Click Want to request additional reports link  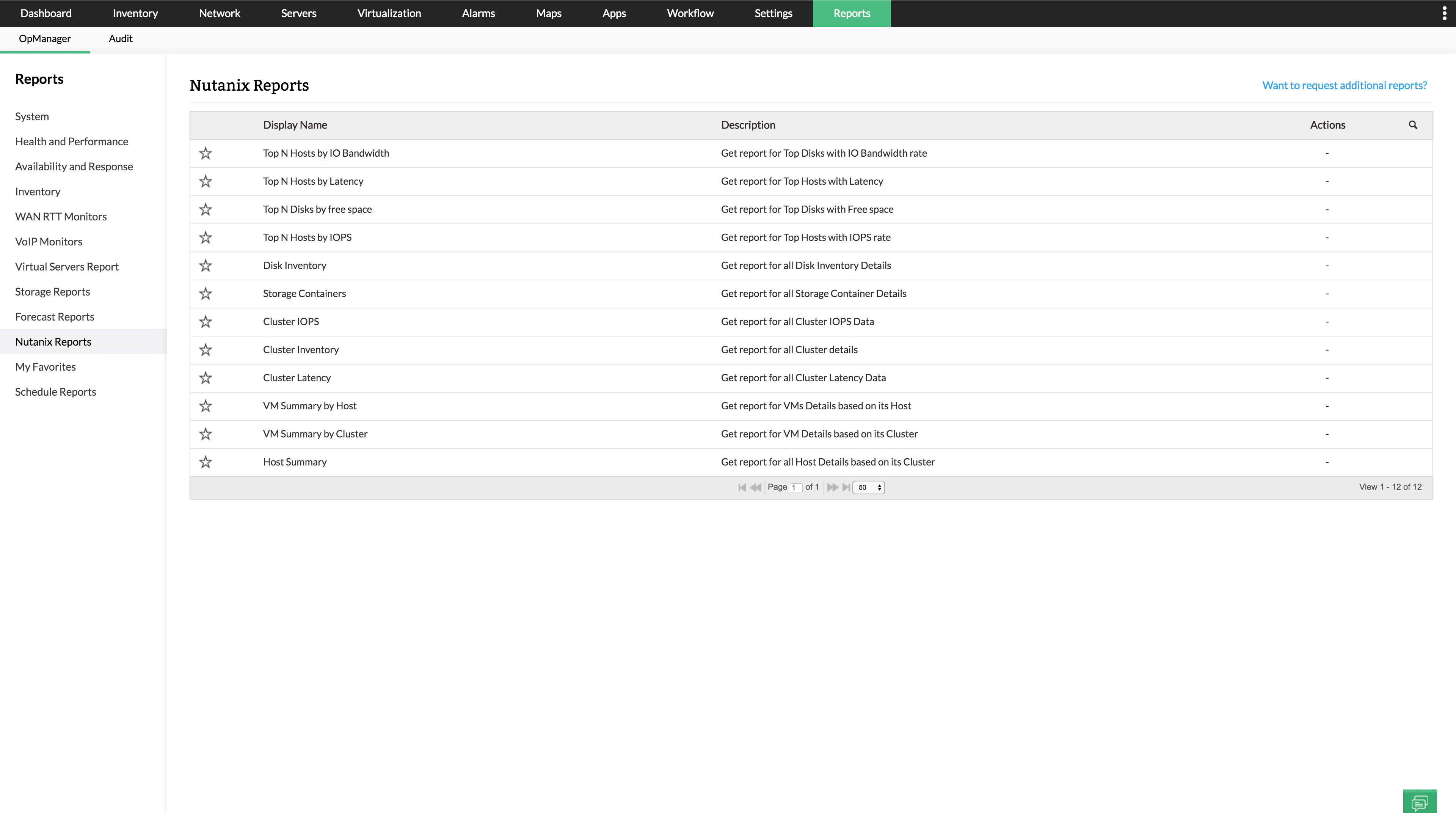click(1344, 85)
